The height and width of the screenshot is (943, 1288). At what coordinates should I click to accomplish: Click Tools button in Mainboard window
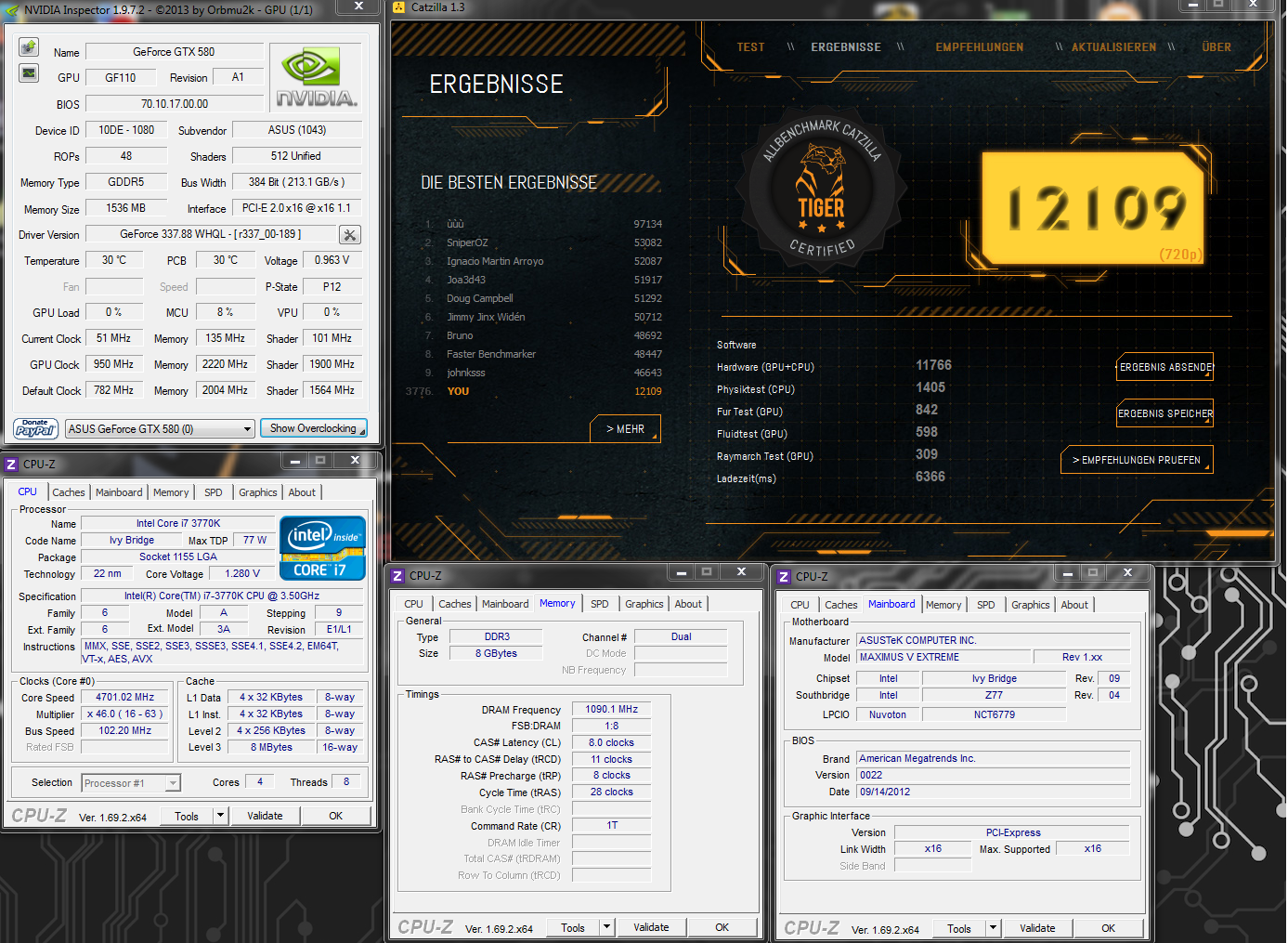coord(959,928)
